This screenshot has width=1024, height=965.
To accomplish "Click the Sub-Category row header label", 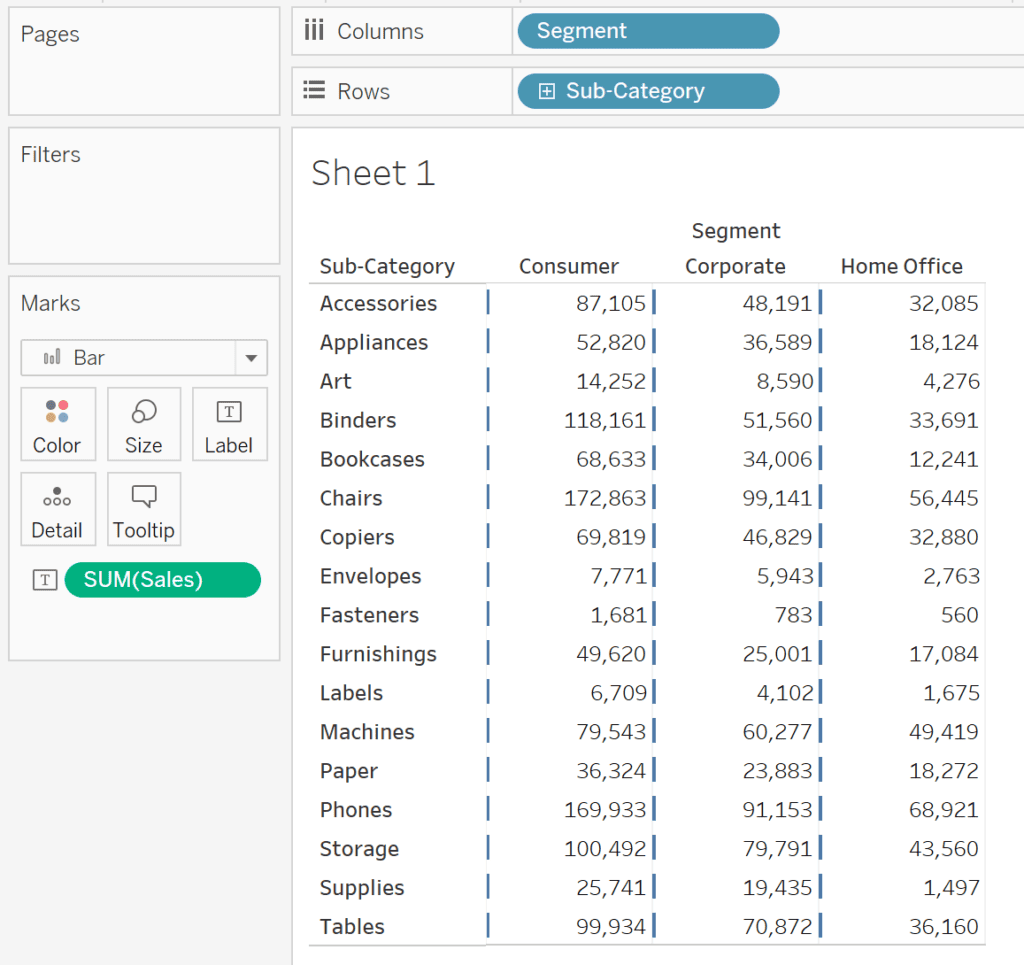I will tap(386, 266).
